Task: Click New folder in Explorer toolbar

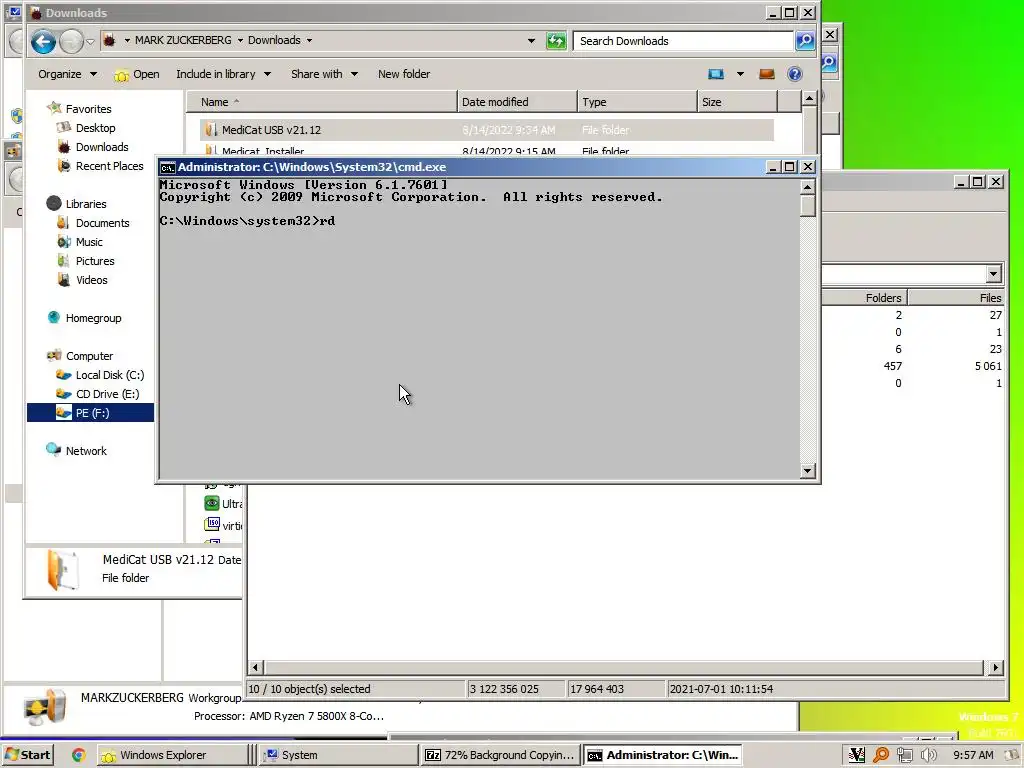Action: [404, 74]
